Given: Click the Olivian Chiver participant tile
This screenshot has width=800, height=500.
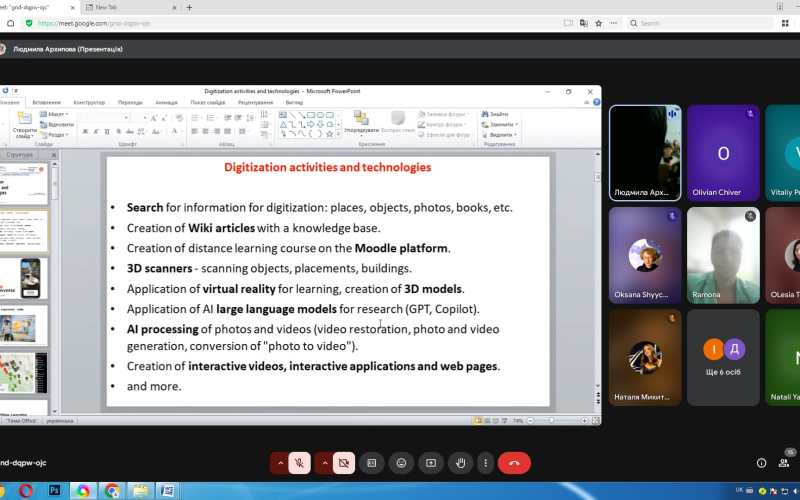Looking at the screenshot, I should coord(723,153).
